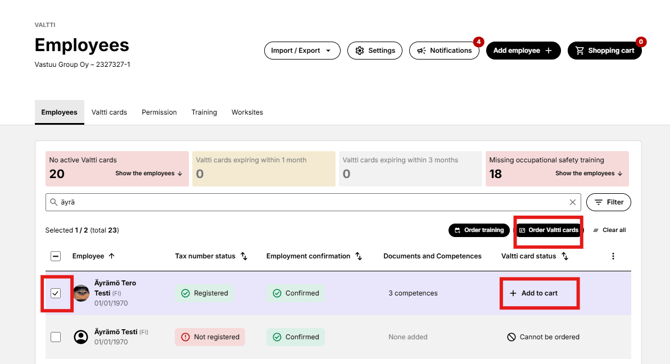Click the Not registered status badge
The image size is (670, 364).
pyautogui.click(x=210, y=337)
